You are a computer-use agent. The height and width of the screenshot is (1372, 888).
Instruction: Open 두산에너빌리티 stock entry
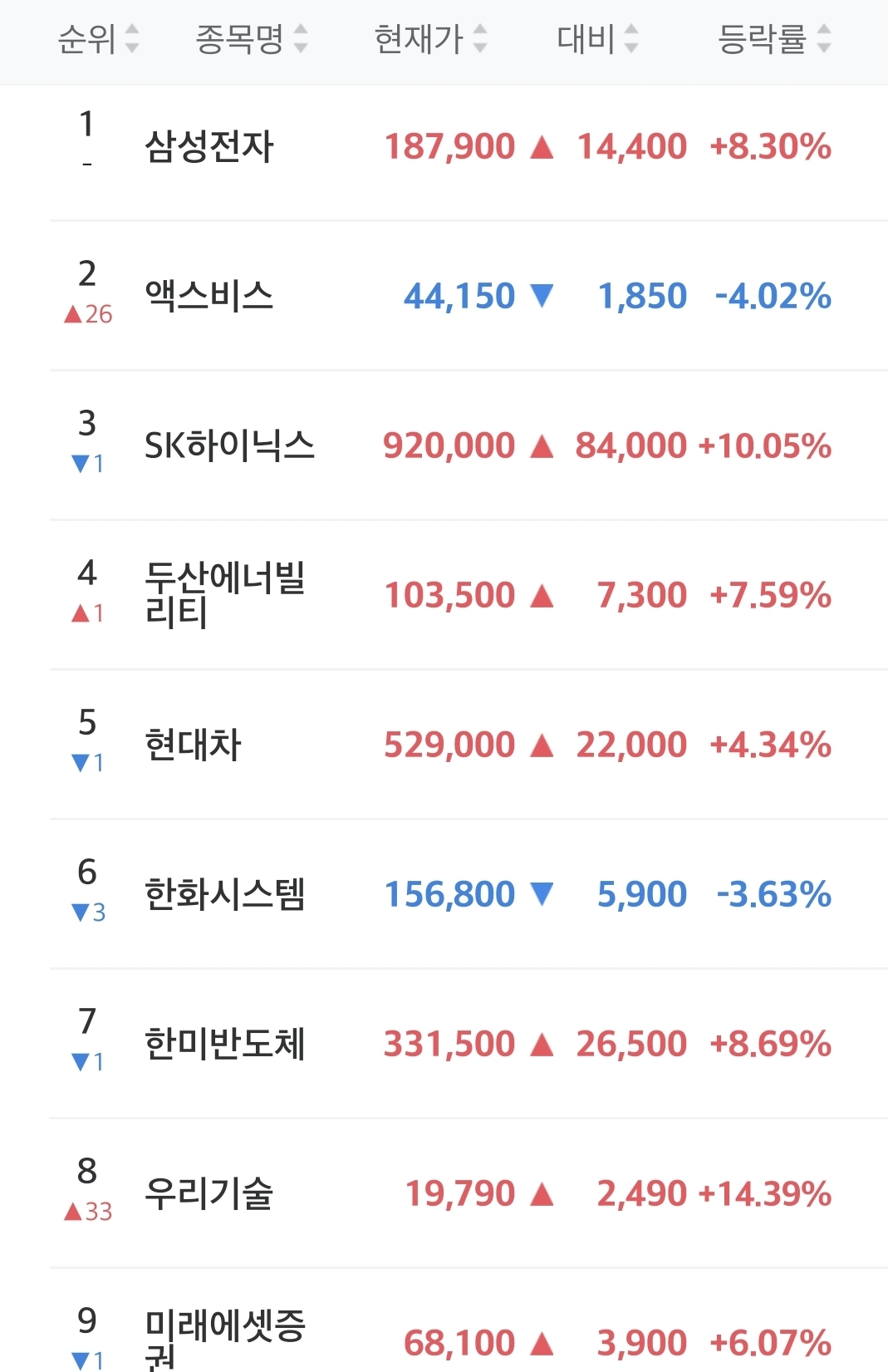point(224,595)
